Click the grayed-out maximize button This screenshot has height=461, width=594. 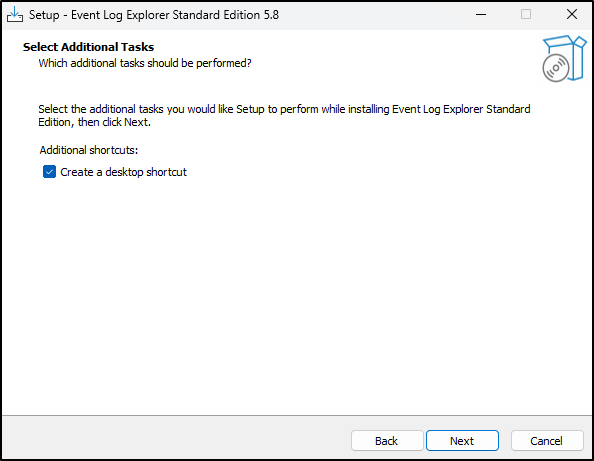tap(526, 15)
